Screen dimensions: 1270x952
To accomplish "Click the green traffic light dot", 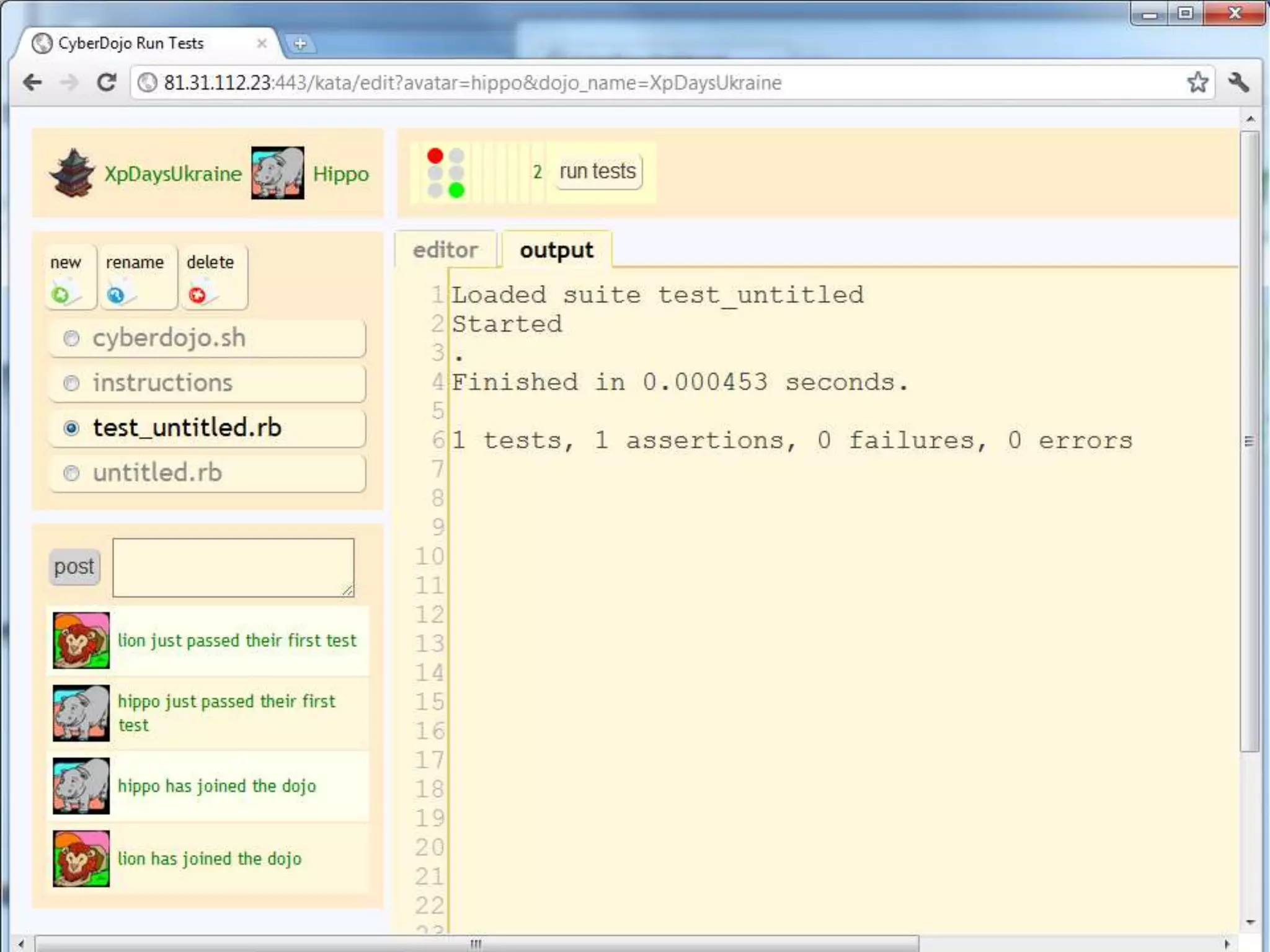I will tap(456, 190).
